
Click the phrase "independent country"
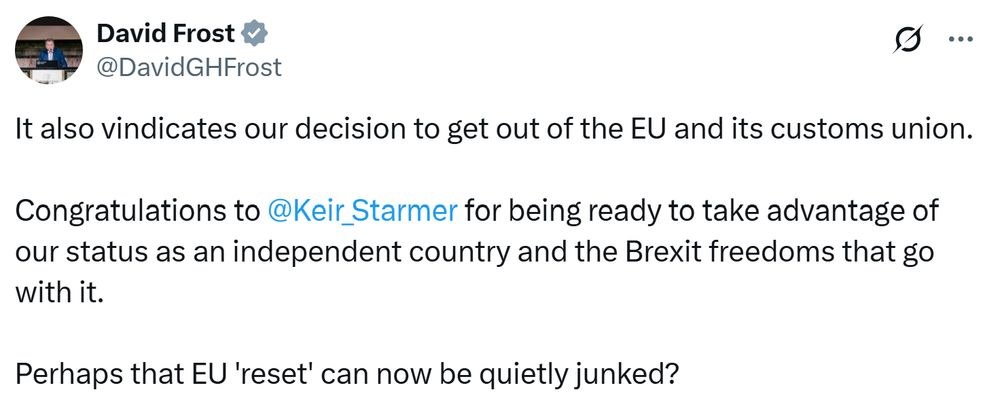[372, 253]
